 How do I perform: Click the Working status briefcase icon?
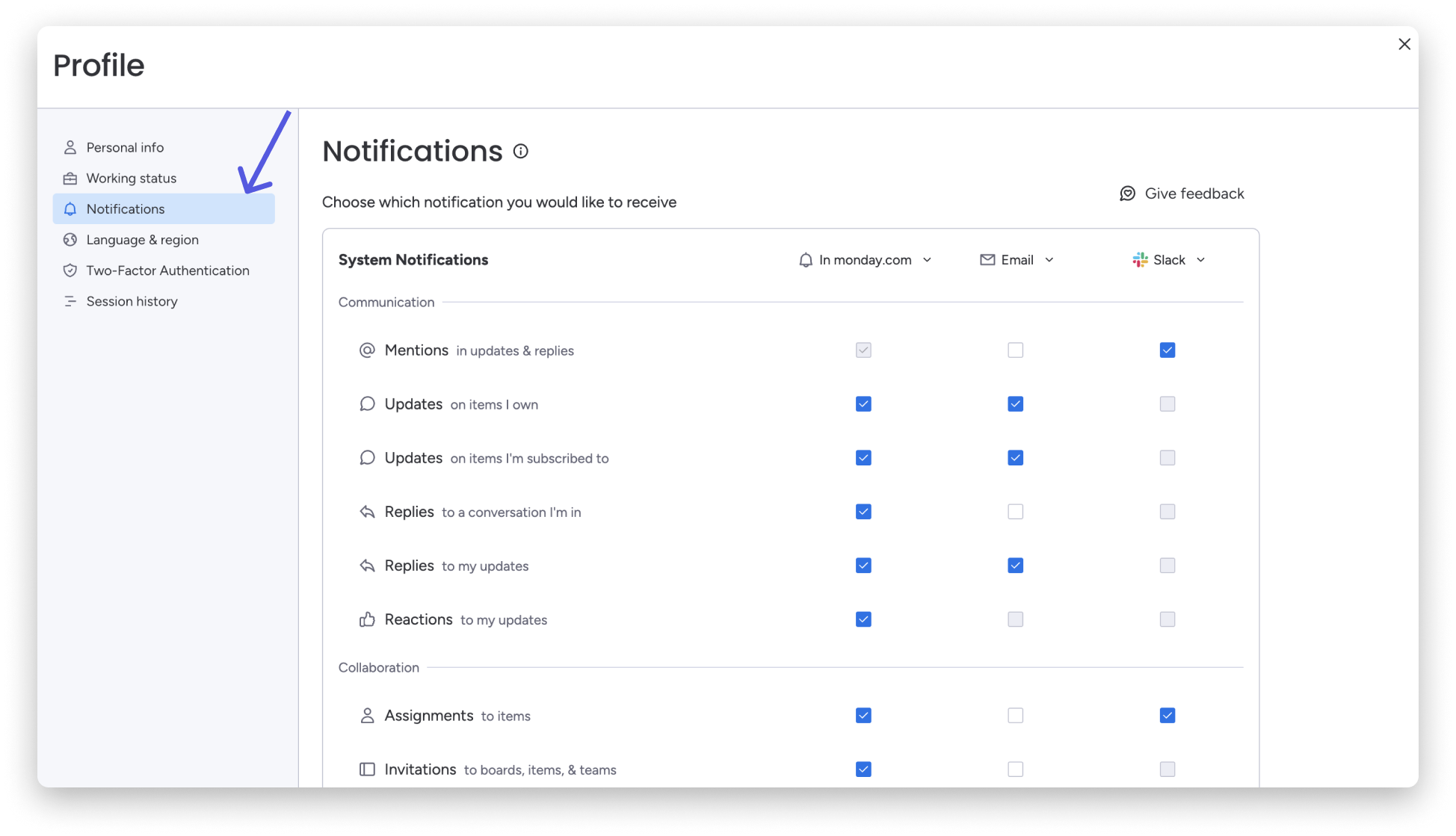pyautogui.click(x=70, y=178)
